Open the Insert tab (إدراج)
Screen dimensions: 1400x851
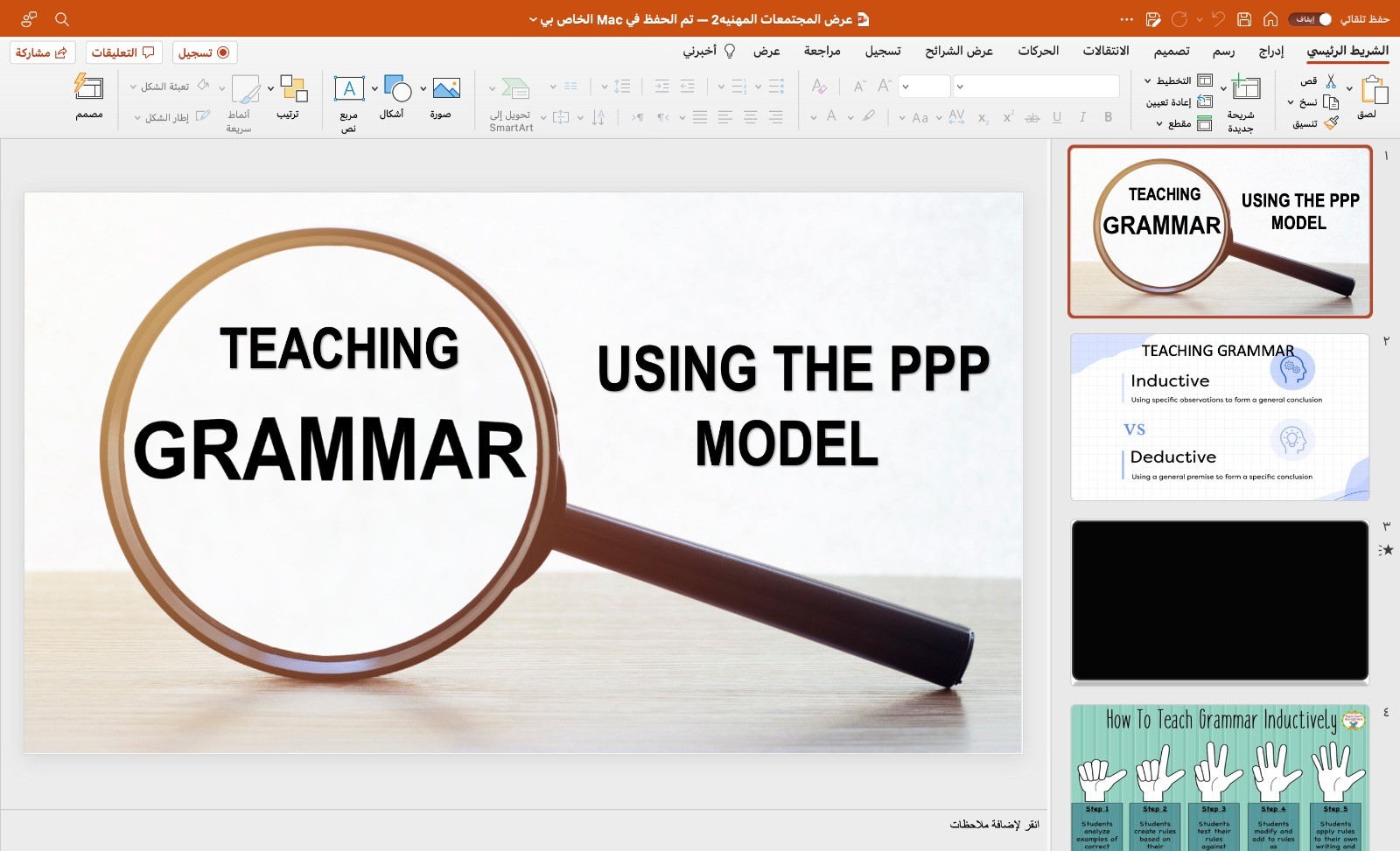coord(1271,51)
